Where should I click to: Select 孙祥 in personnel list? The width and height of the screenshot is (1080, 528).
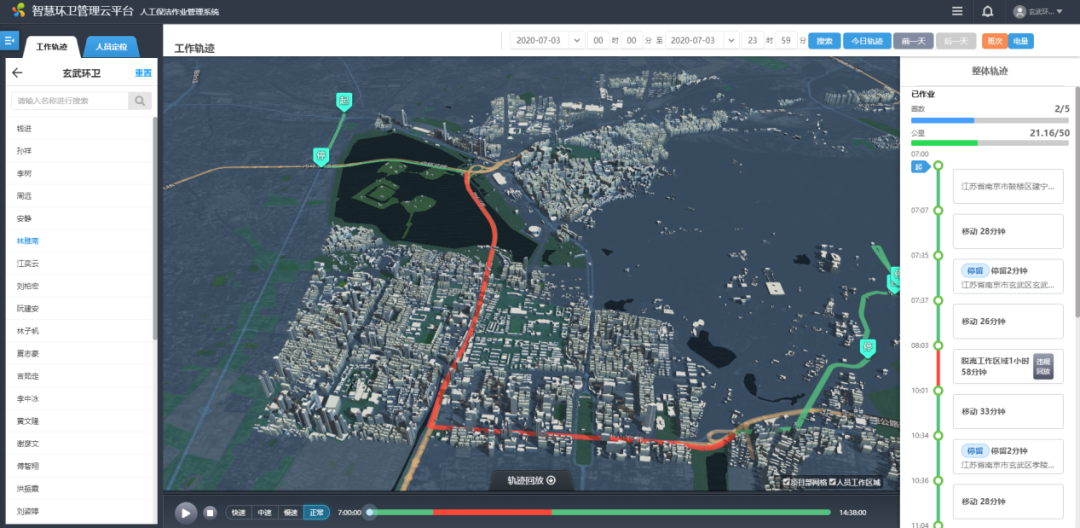(x=81, y=151)
